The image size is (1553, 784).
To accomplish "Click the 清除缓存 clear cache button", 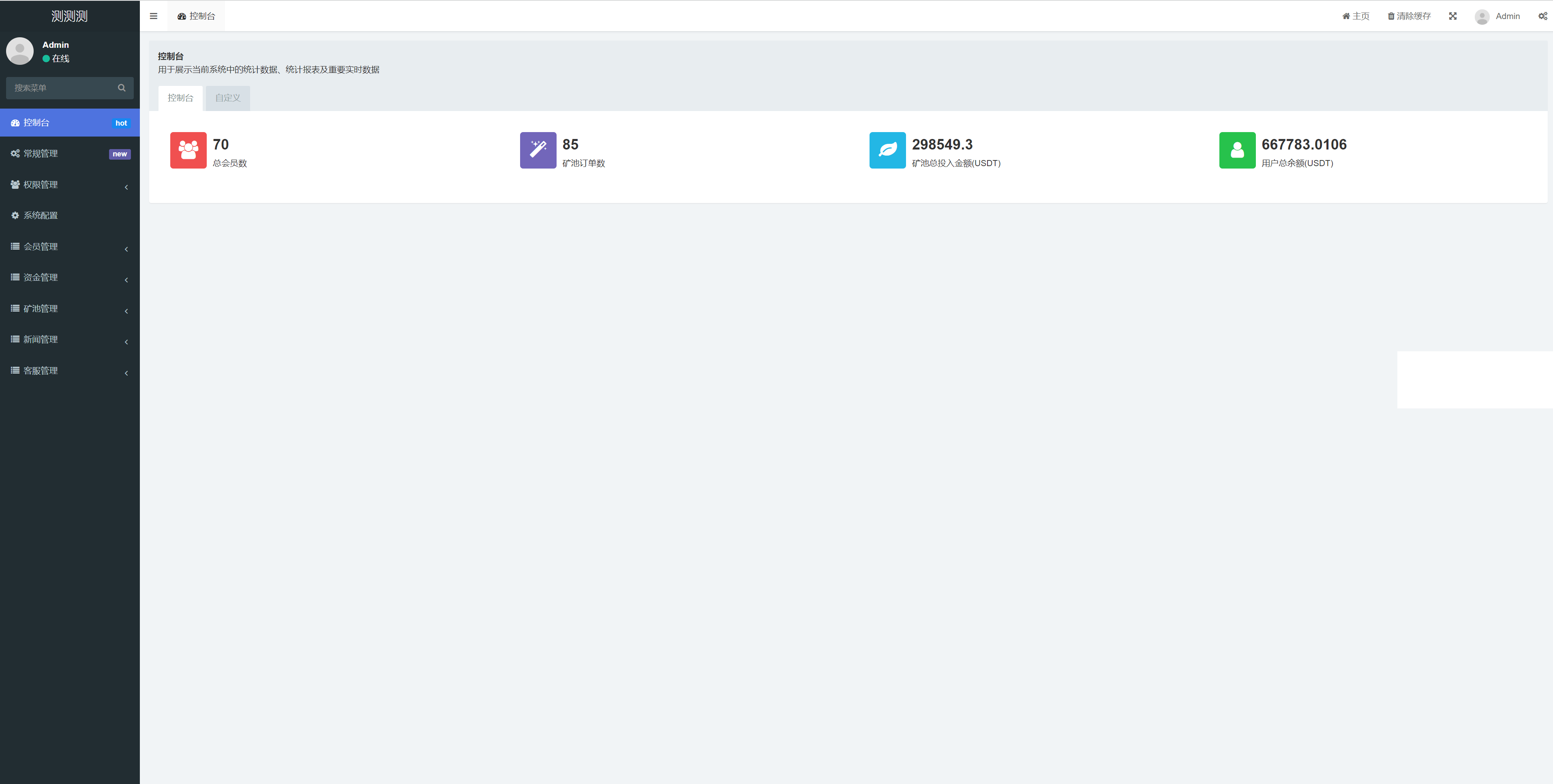I will (x=1409, y=16).
